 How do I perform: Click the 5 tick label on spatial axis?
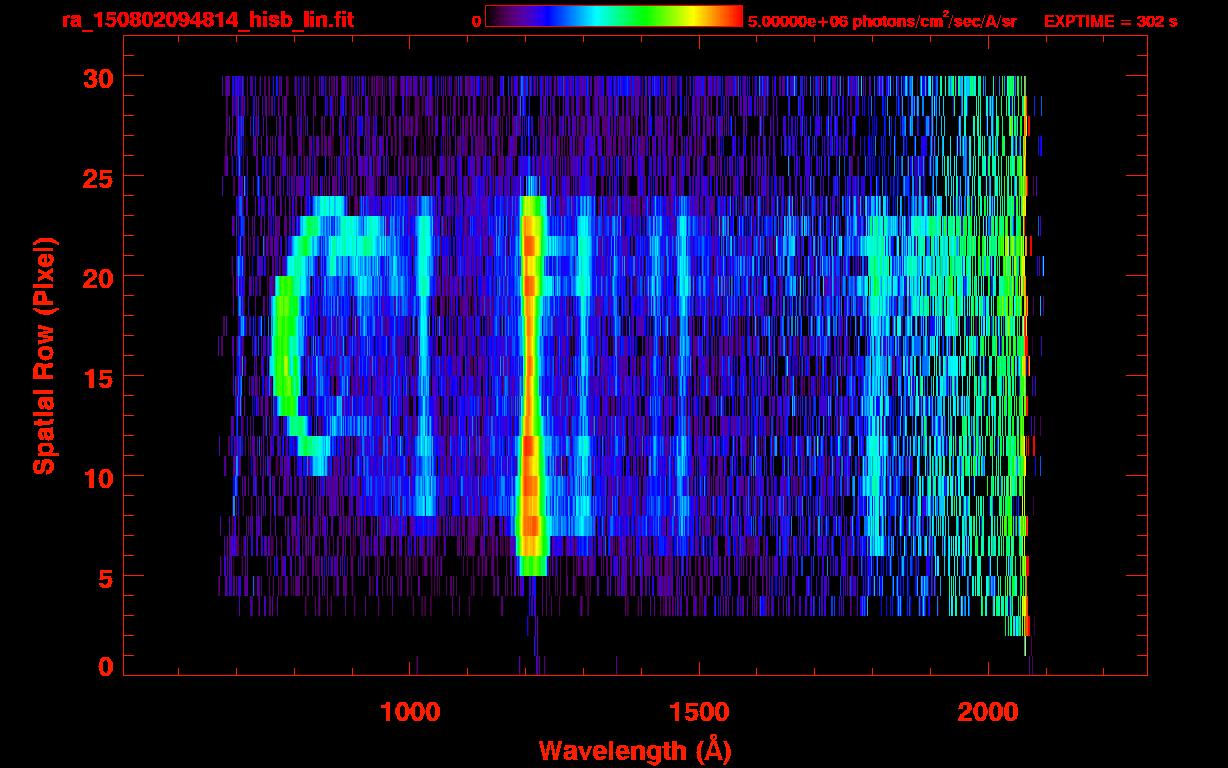pyautogui.click(x=105, y=577)
